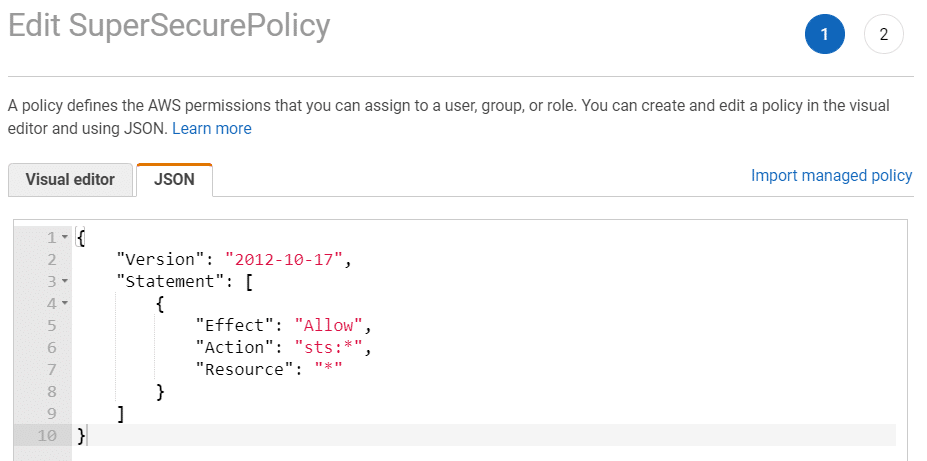Click the "Action" key text
The width and height of the screenshot is (927, 461).
coord(235,348)
